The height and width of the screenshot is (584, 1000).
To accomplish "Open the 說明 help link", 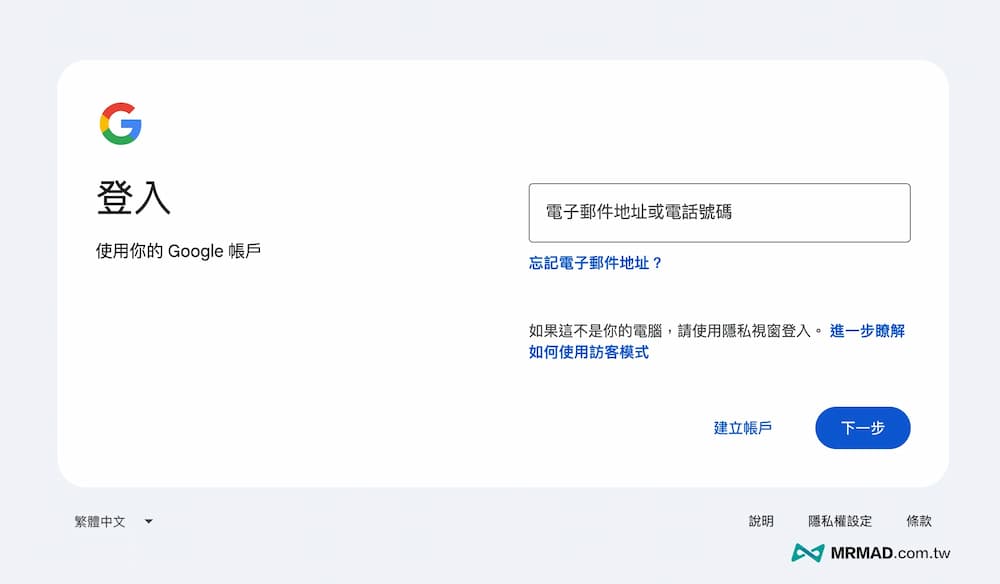I will pyautogui.click(x=761, y=521).
